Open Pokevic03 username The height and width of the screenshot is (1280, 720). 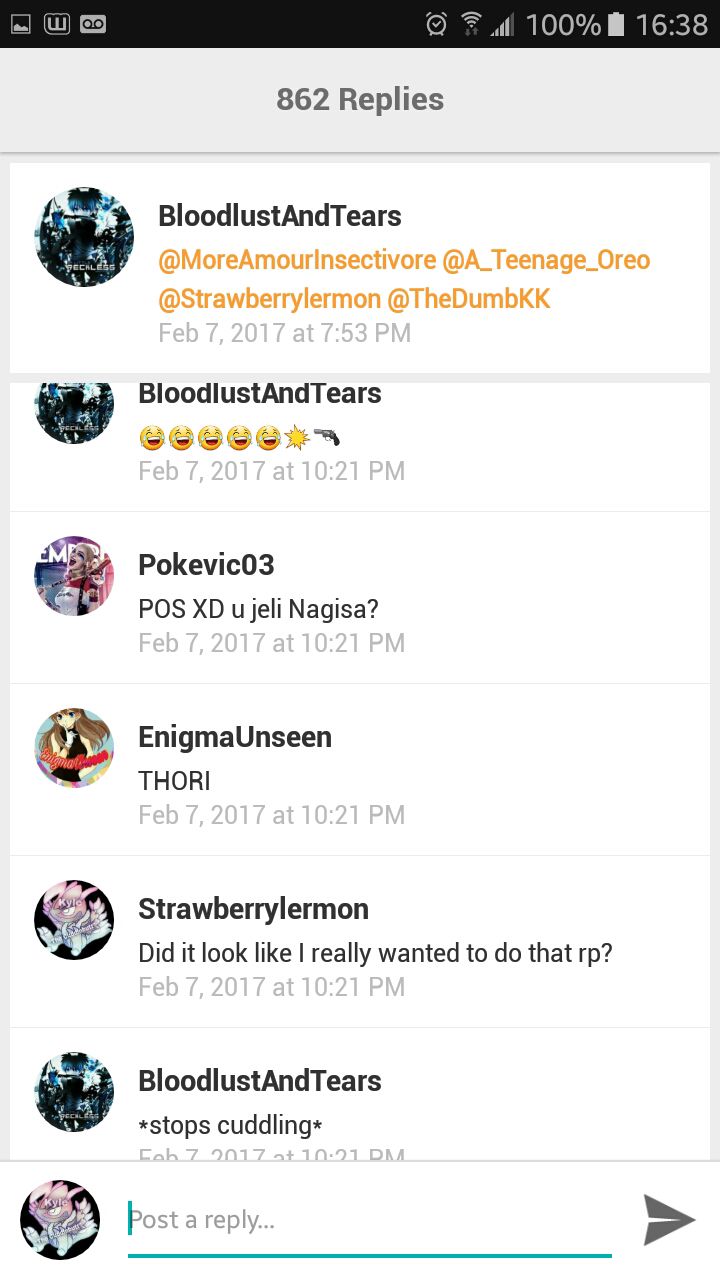click(206, 565)
